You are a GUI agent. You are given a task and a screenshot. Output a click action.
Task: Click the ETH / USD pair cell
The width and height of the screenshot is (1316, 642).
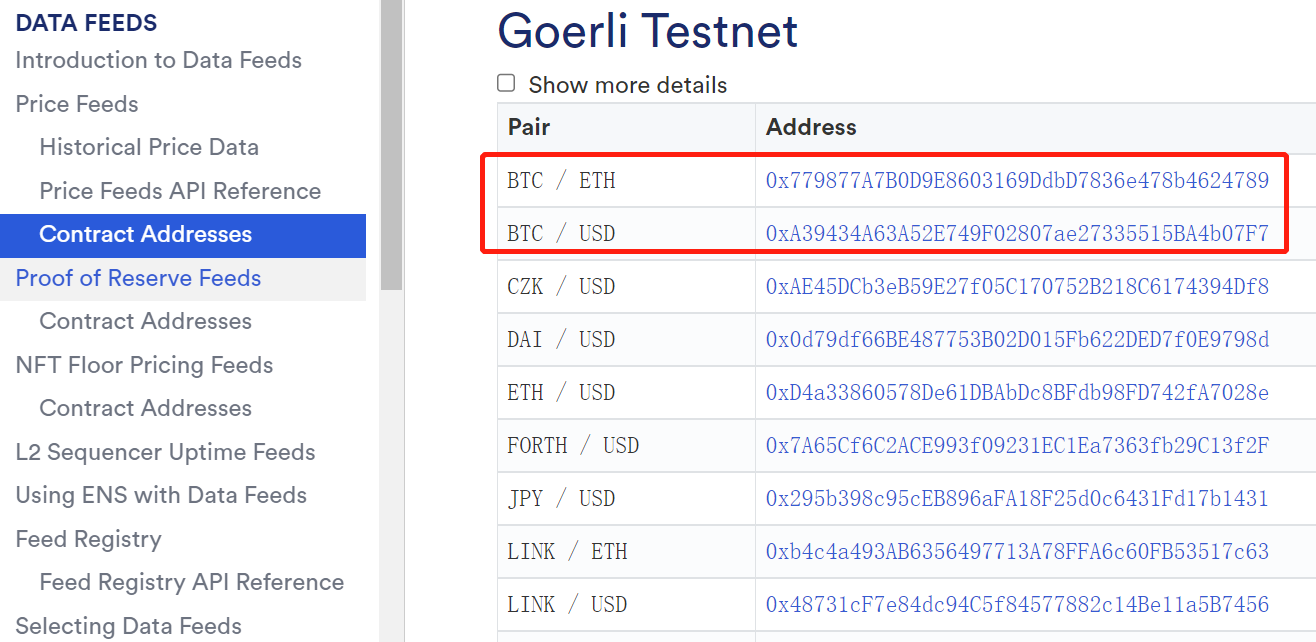pyautogui.click(x=626, y=393)
